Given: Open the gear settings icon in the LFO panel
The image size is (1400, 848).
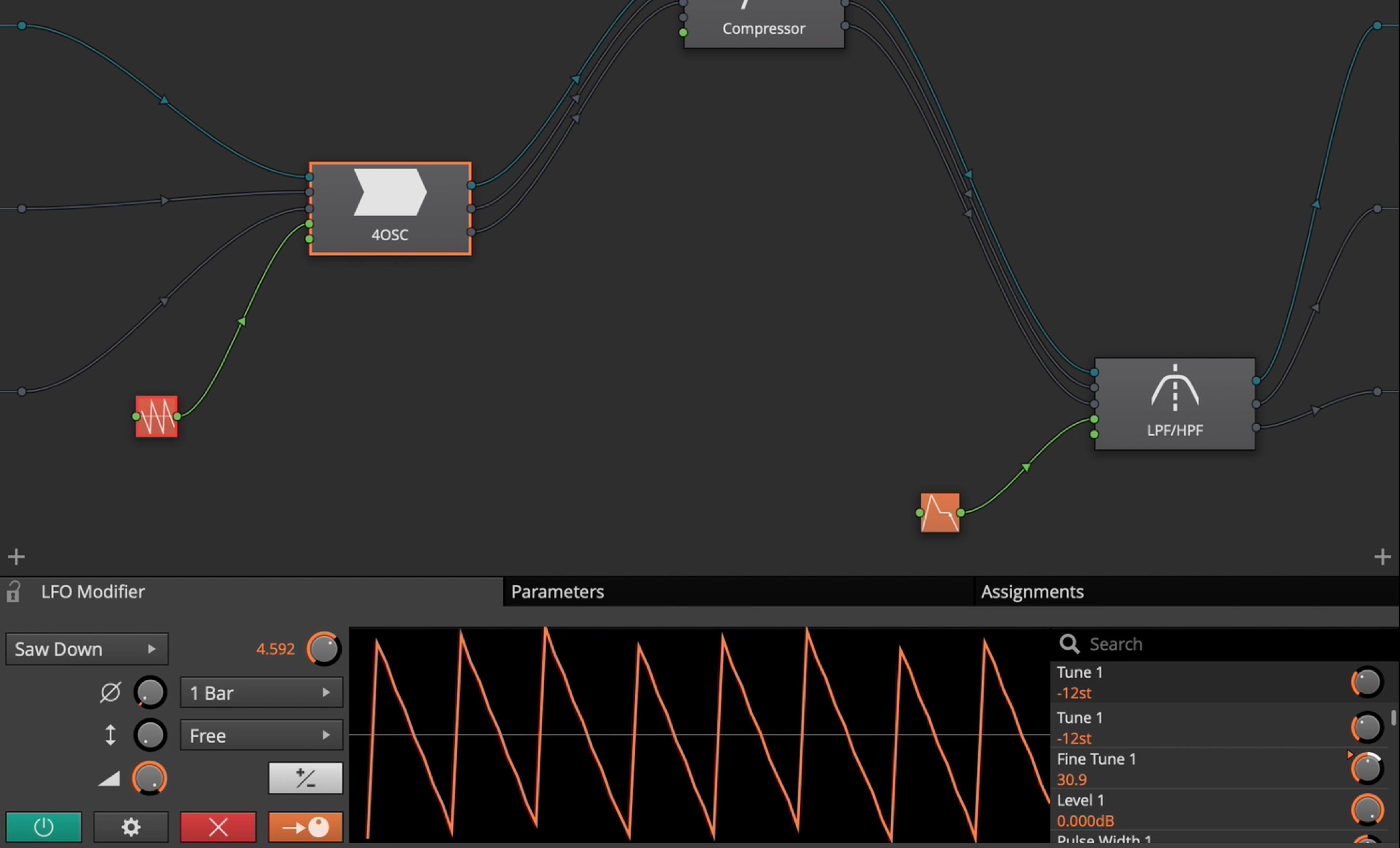Looking at the screenshot, I should [130, 827].
